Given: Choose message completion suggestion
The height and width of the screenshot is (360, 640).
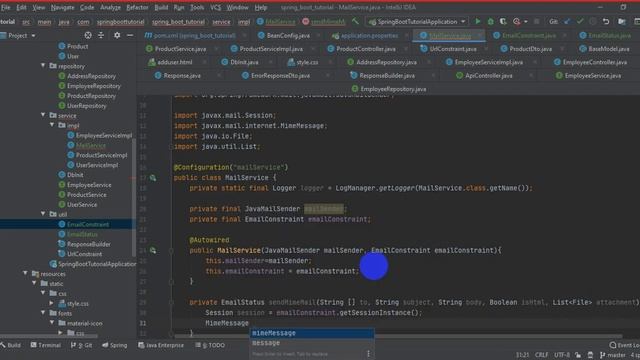Looking at the screenshot, I should click(312, 343).
